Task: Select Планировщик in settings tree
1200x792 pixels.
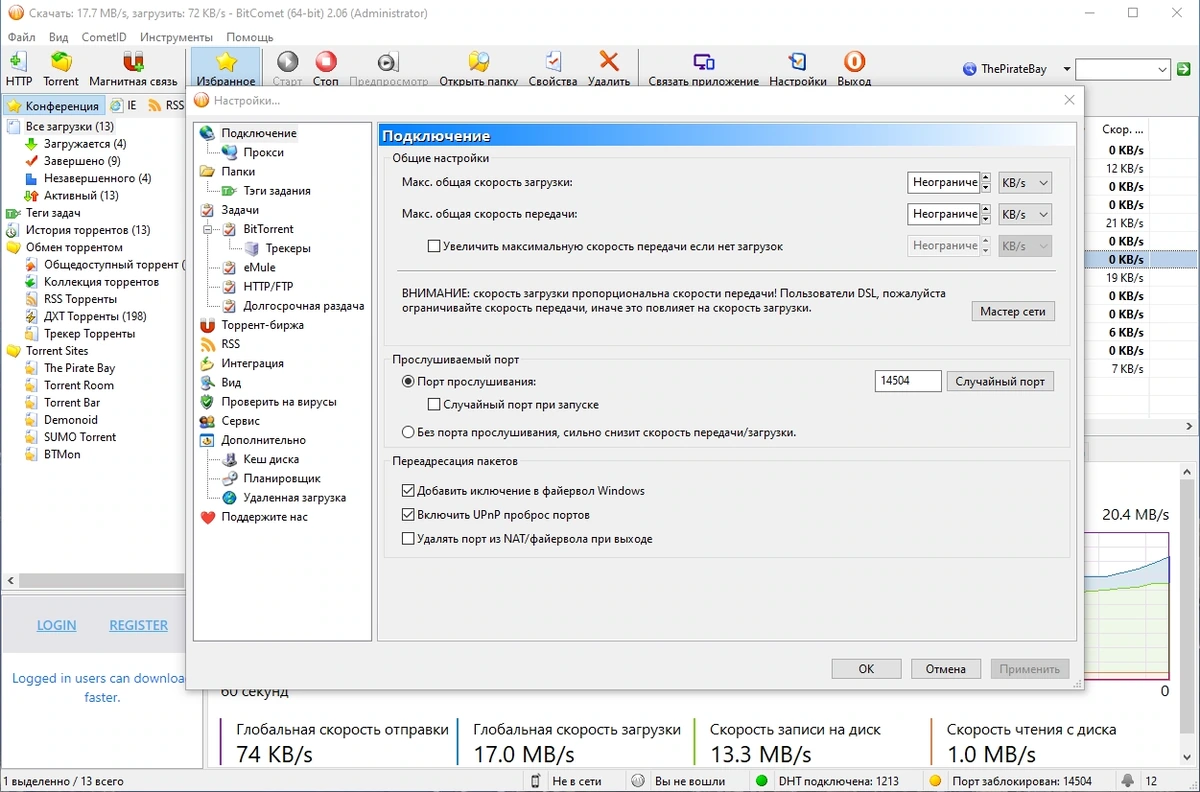Action: (x=281, y=478)
